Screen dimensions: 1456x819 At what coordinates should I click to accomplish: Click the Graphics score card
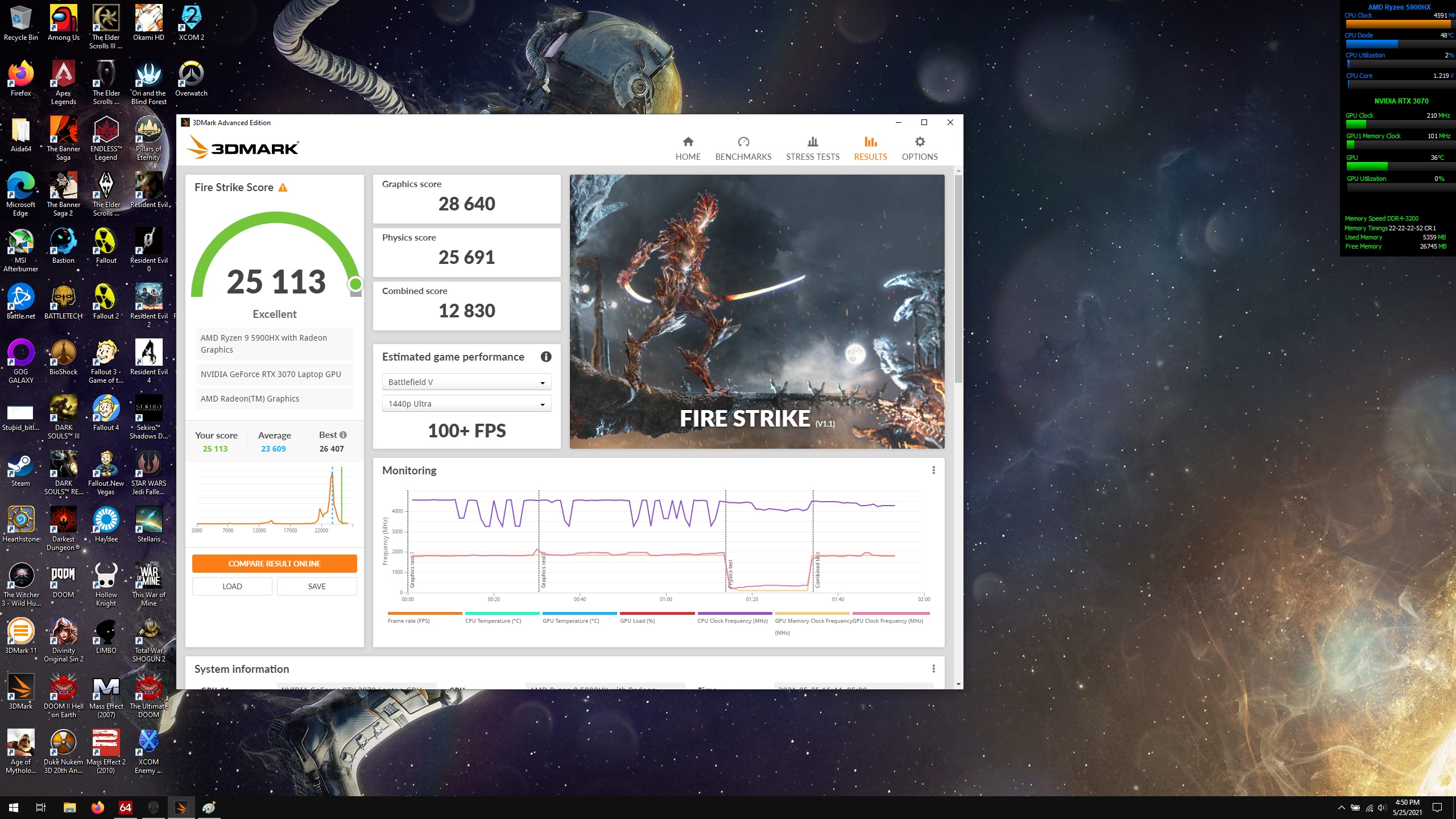(466, 198)
